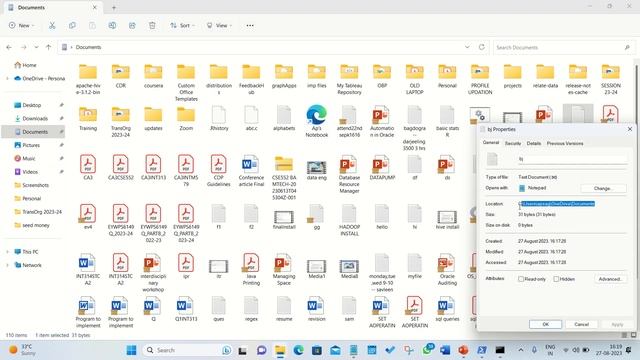Select the Java Printing PDF file
640x360 pixels.
coord(251,269)
